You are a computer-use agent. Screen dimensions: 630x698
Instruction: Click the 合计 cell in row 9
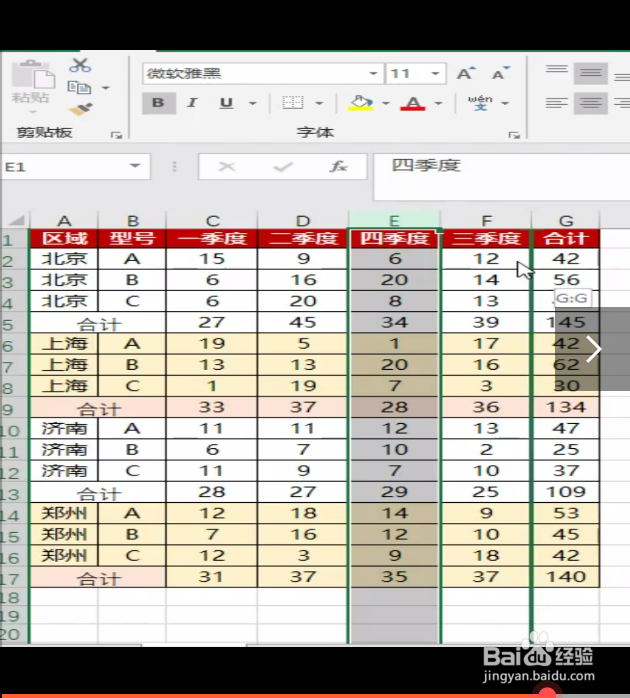pos(98,408)
